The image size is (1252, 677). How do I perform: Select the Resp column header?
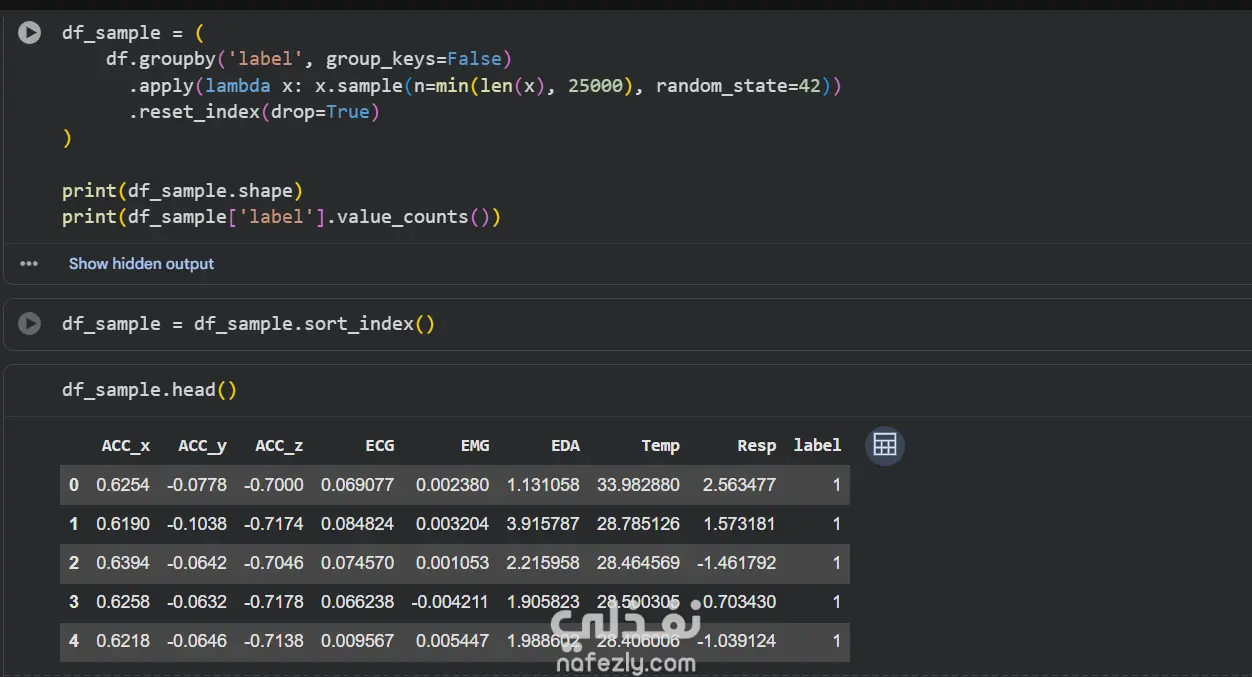click(756, 446)
